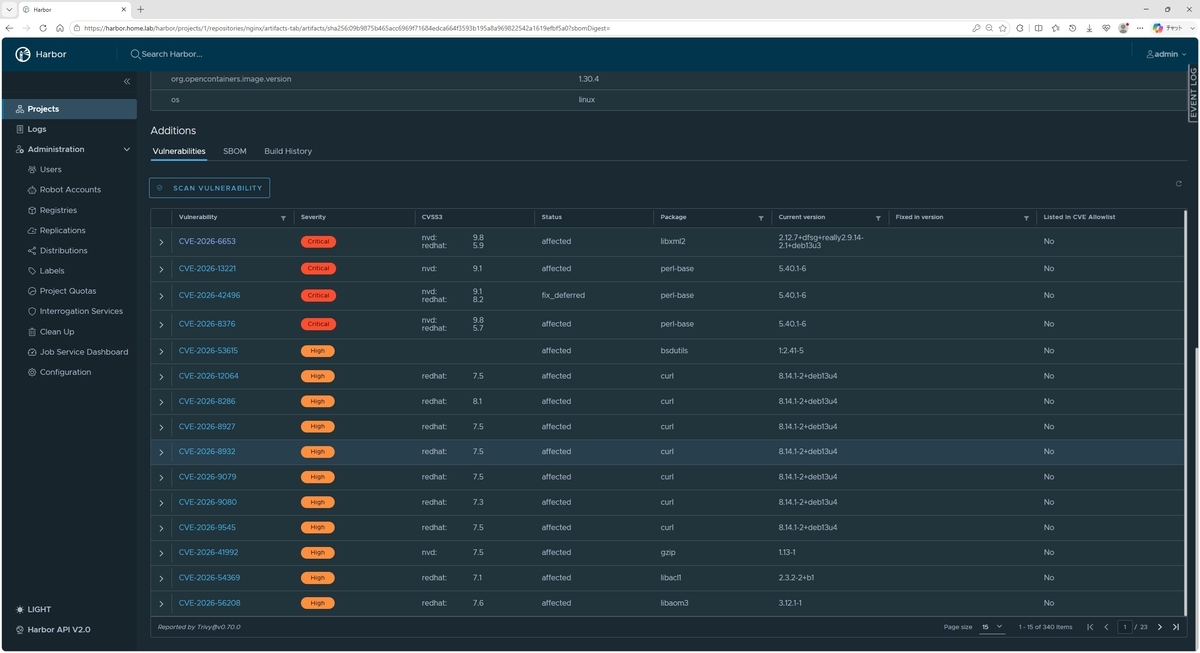The image size is (1200, 653).
Task: Click the SCAN VULNERABILITY button
Action: [x=209, y=188]
